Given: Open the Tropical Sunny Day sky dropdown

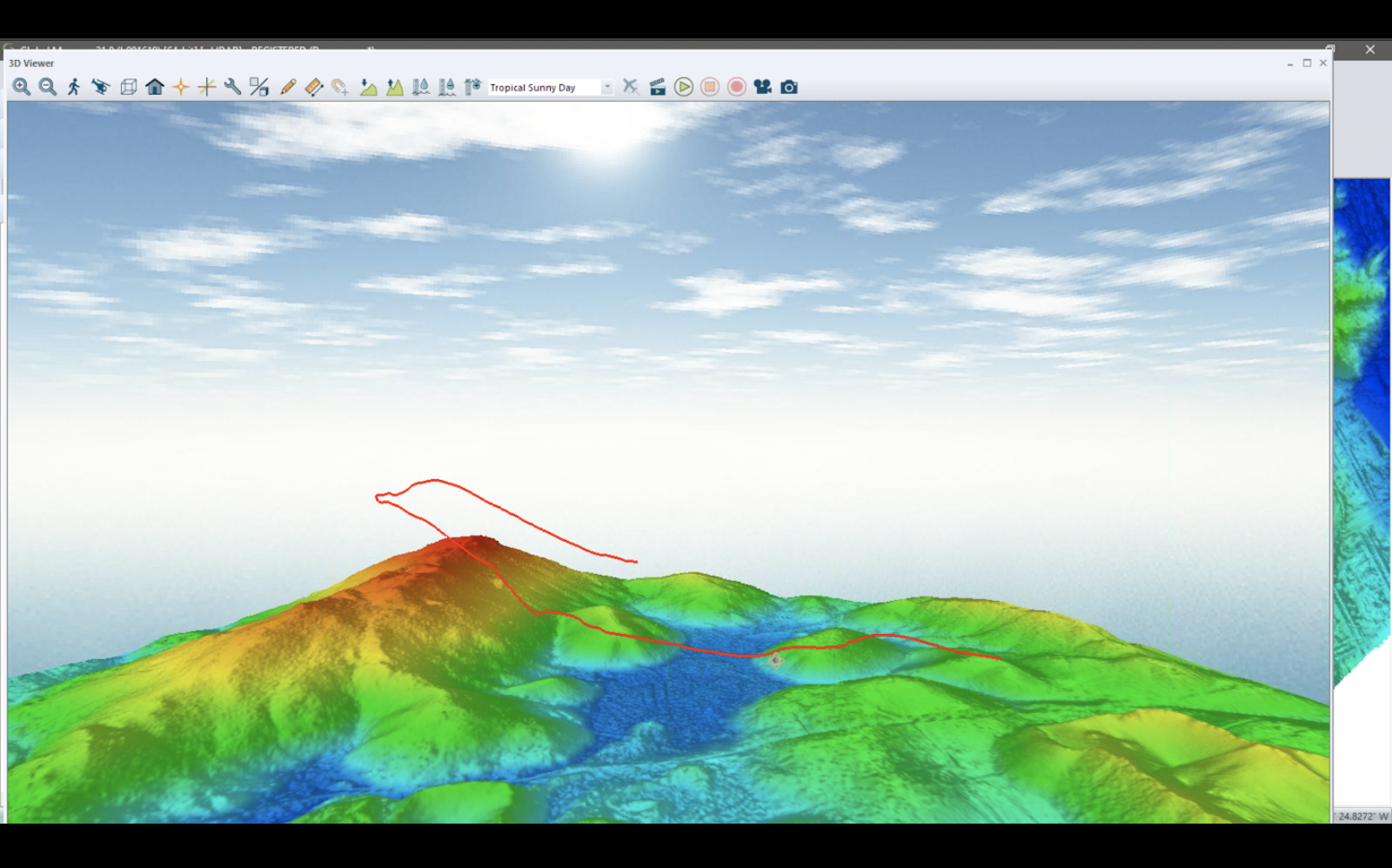Looking at the screenshot, I should (551, 87).
